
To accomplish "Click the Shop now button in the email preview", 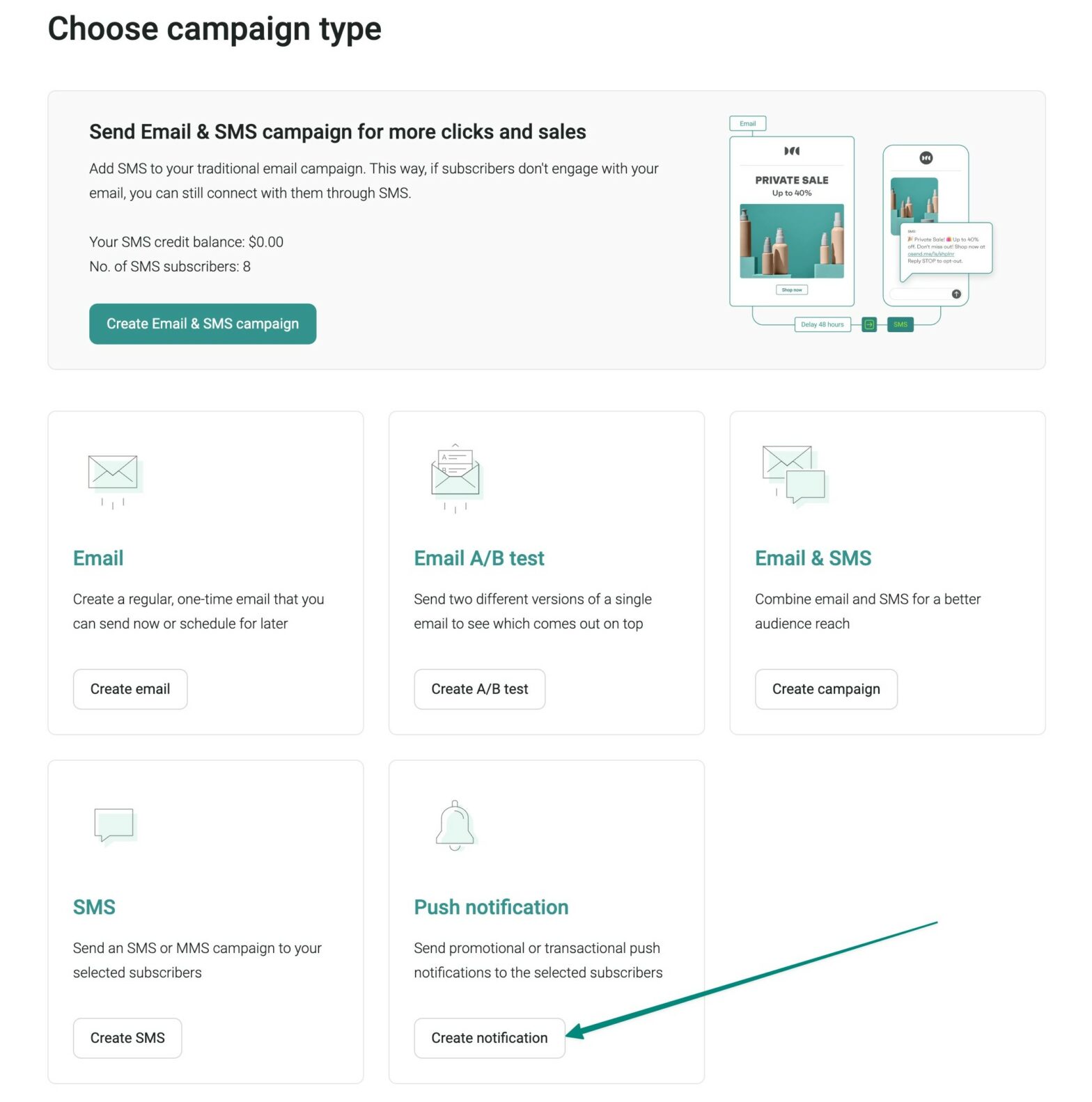I will [x=791, y=290].
